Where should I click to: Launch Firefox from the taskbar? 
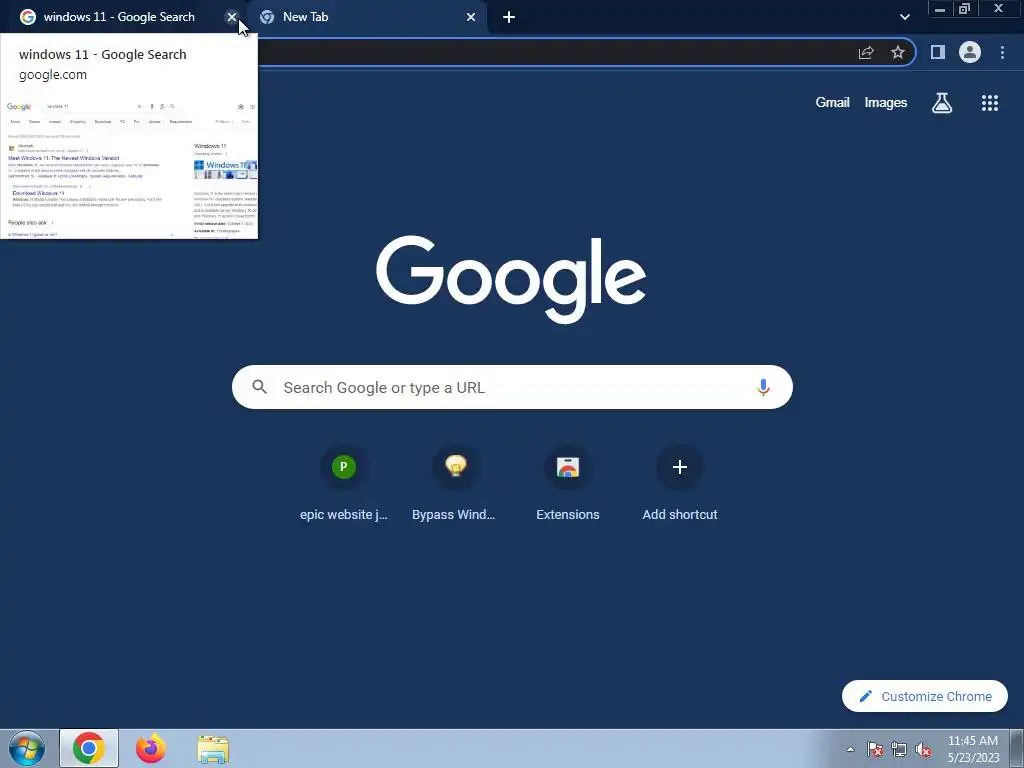(x=151, y=748)
